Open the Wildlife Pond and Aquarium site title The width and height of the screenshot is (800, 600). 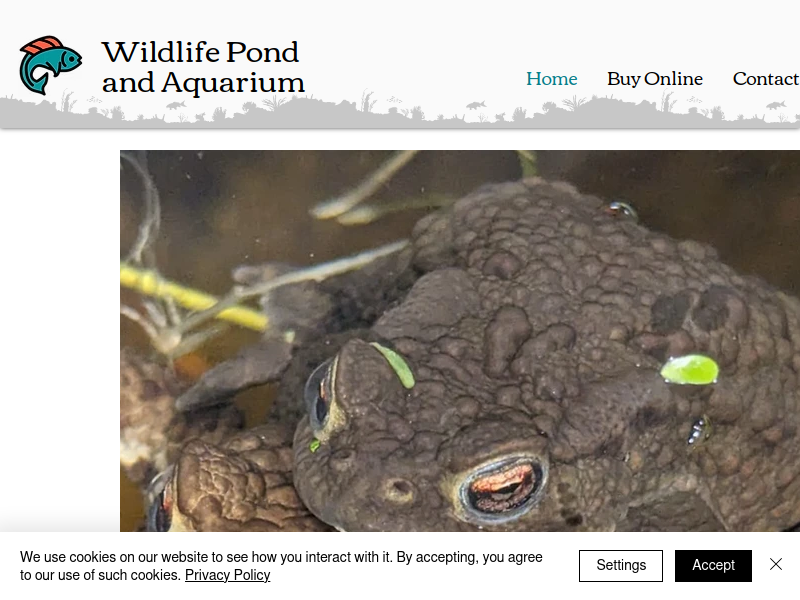203,67
